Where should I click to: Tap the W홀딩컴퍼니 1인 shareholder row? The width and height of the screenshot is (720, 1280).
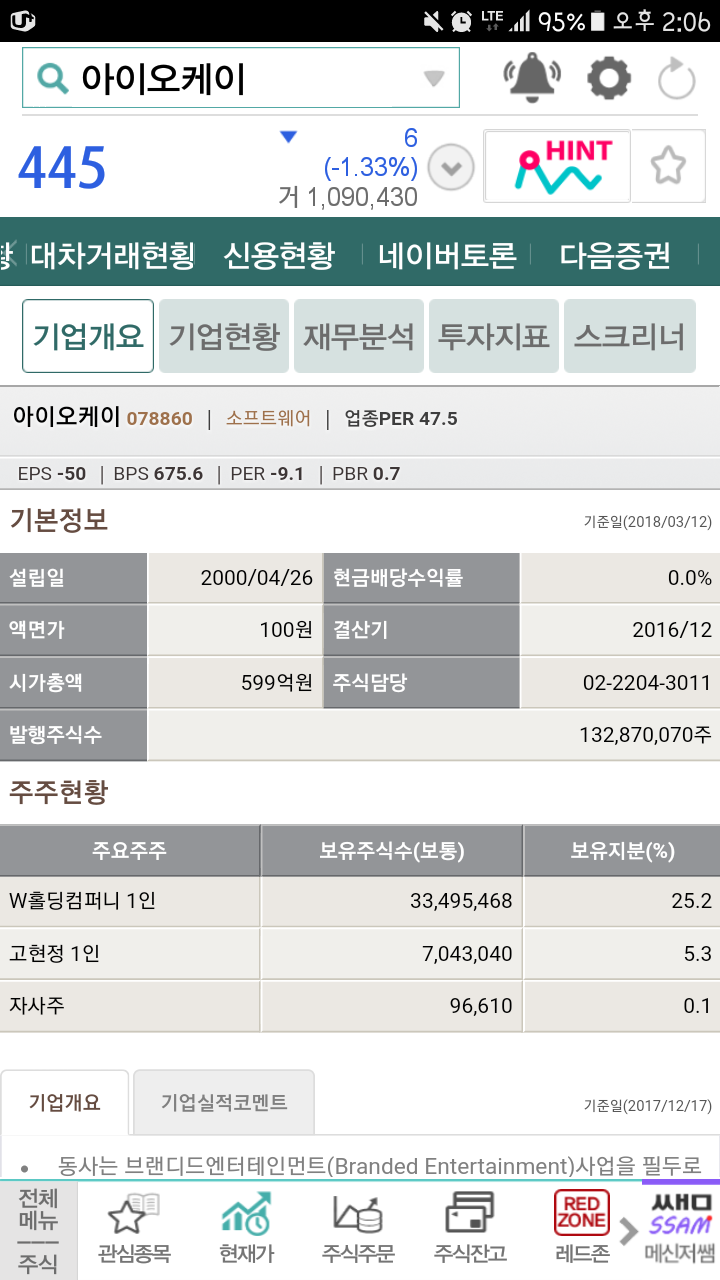360,901
